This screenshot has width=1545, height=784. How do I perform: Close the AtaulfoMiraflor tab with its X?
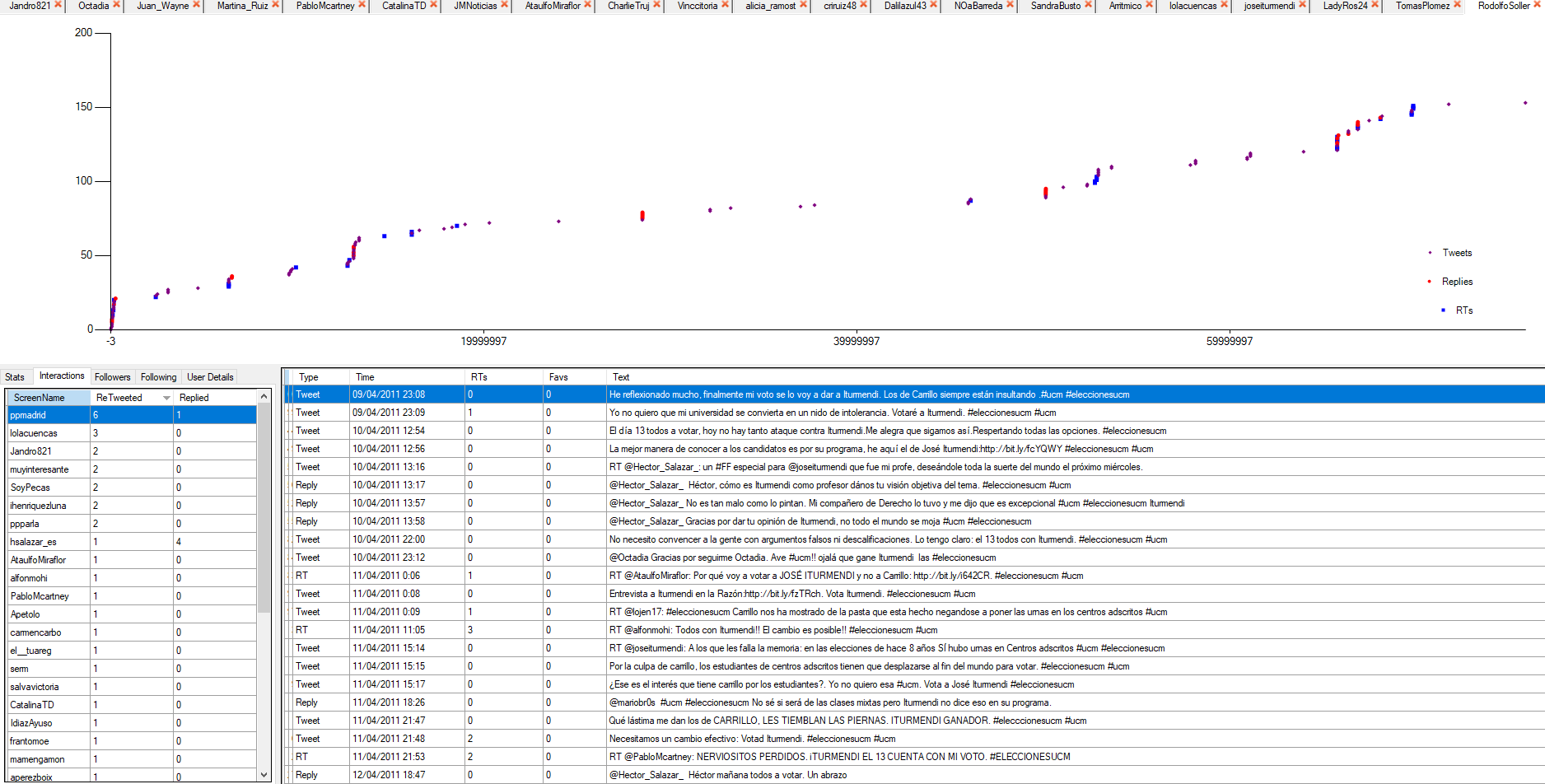pyautogui.click(x=587, y=5)
